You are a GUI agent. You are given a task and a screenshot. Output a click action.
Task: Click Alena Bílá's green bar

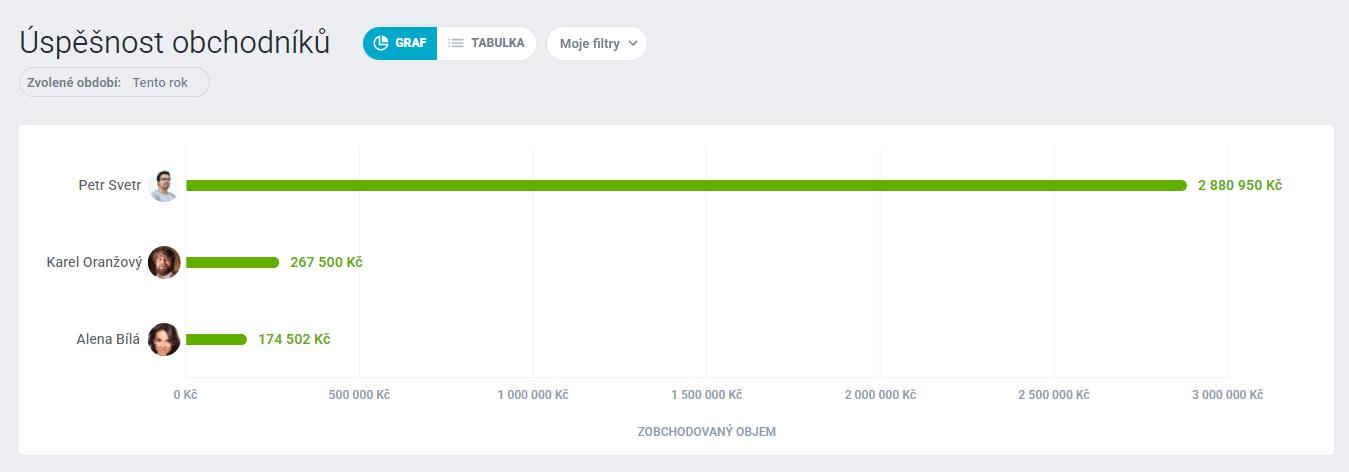click(x=216, y=339)
